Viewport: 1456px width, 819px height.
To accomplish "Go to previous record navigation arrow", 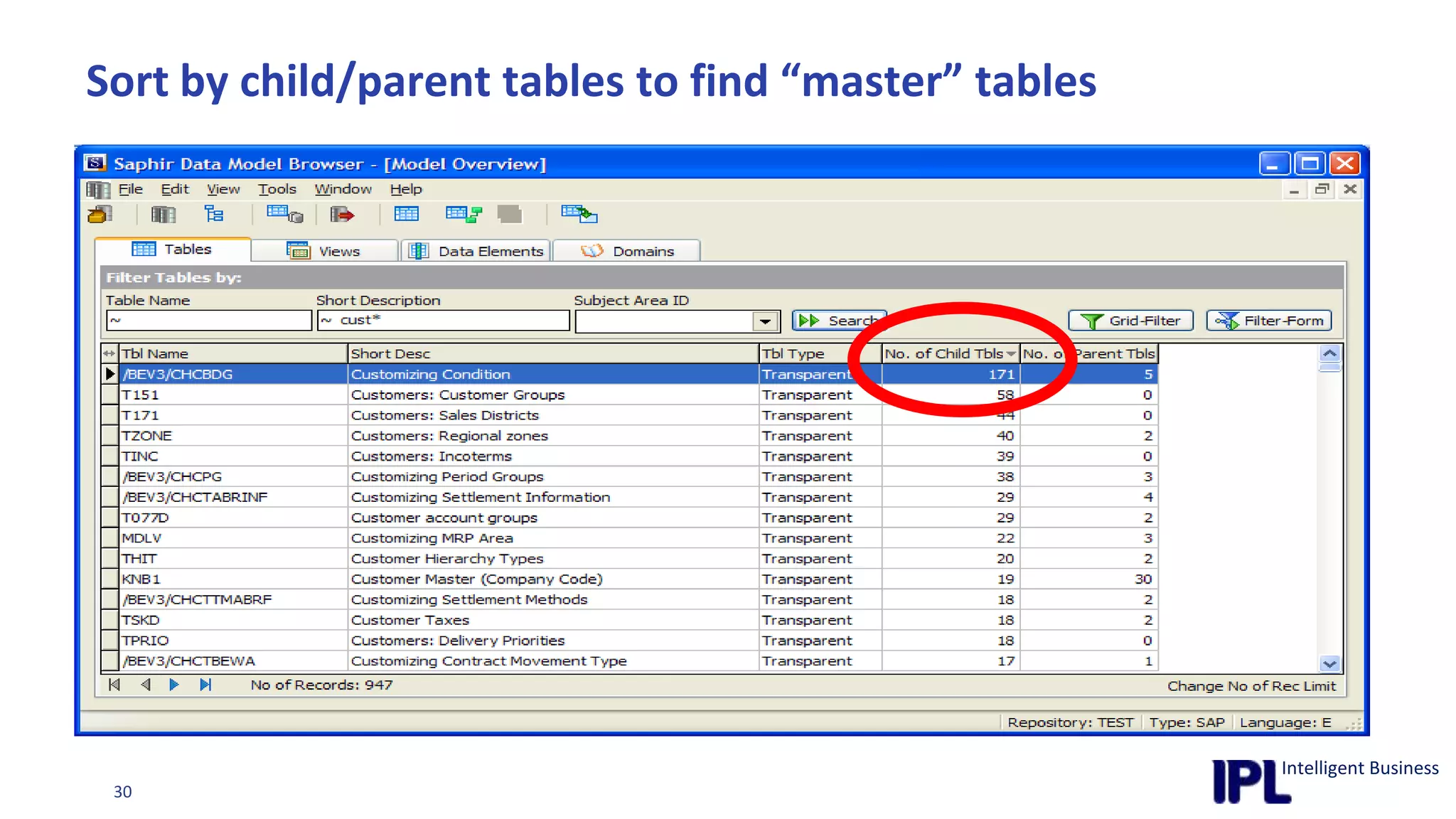I will click(x=146, y=685).
